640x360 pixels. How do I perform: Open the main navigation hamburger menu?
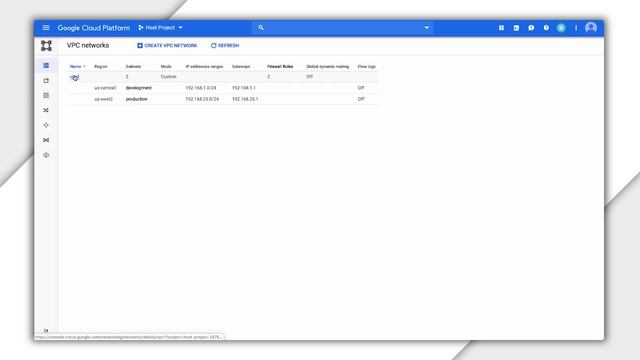click(x=46, y=27)
